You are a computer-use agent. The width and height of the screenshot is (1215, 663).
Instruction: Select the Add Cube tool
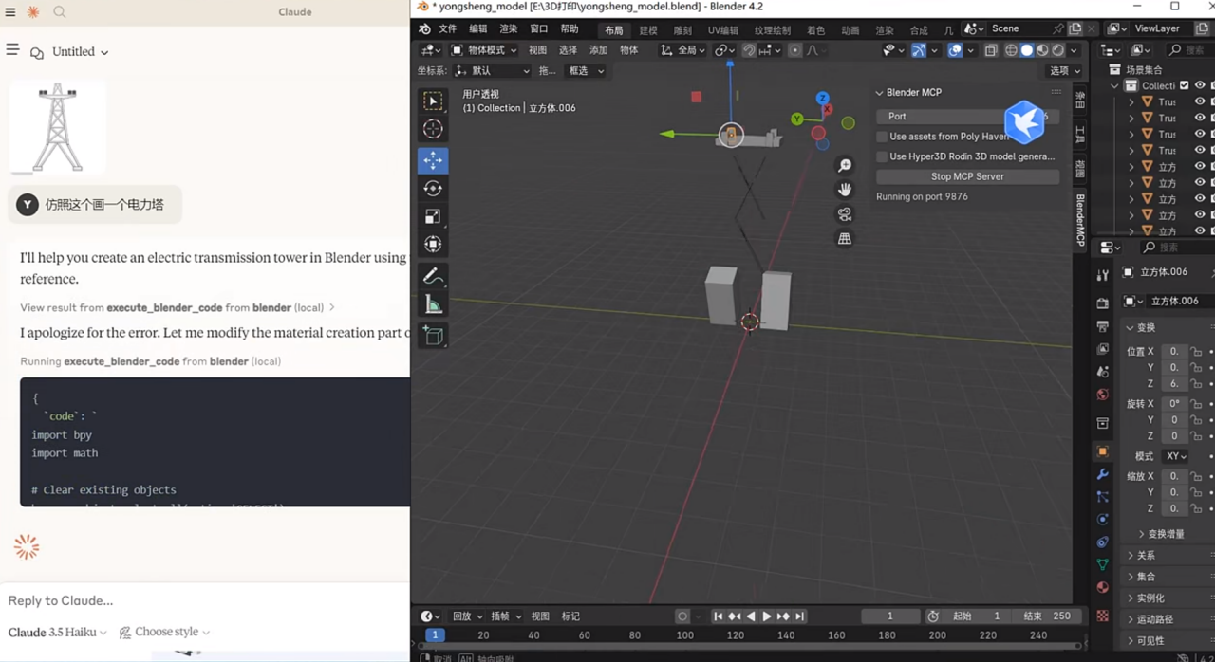433,335
